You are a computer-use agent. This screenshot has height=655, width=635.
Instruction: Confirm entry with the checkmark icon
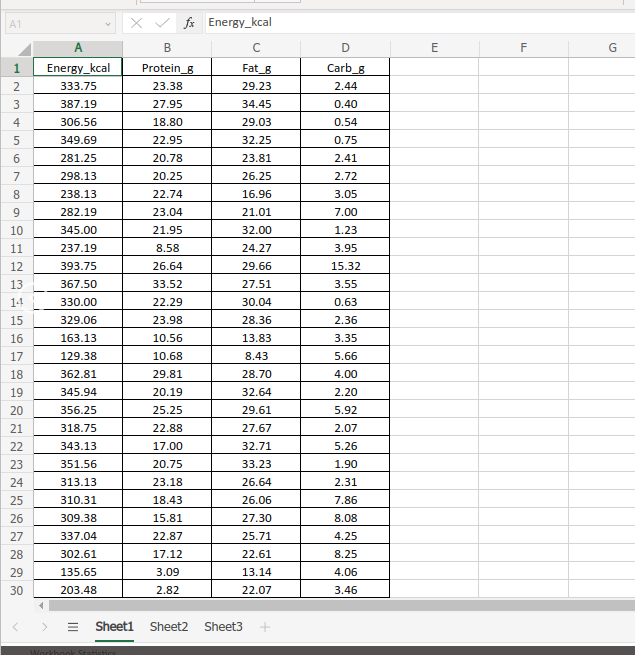(162, 23)
